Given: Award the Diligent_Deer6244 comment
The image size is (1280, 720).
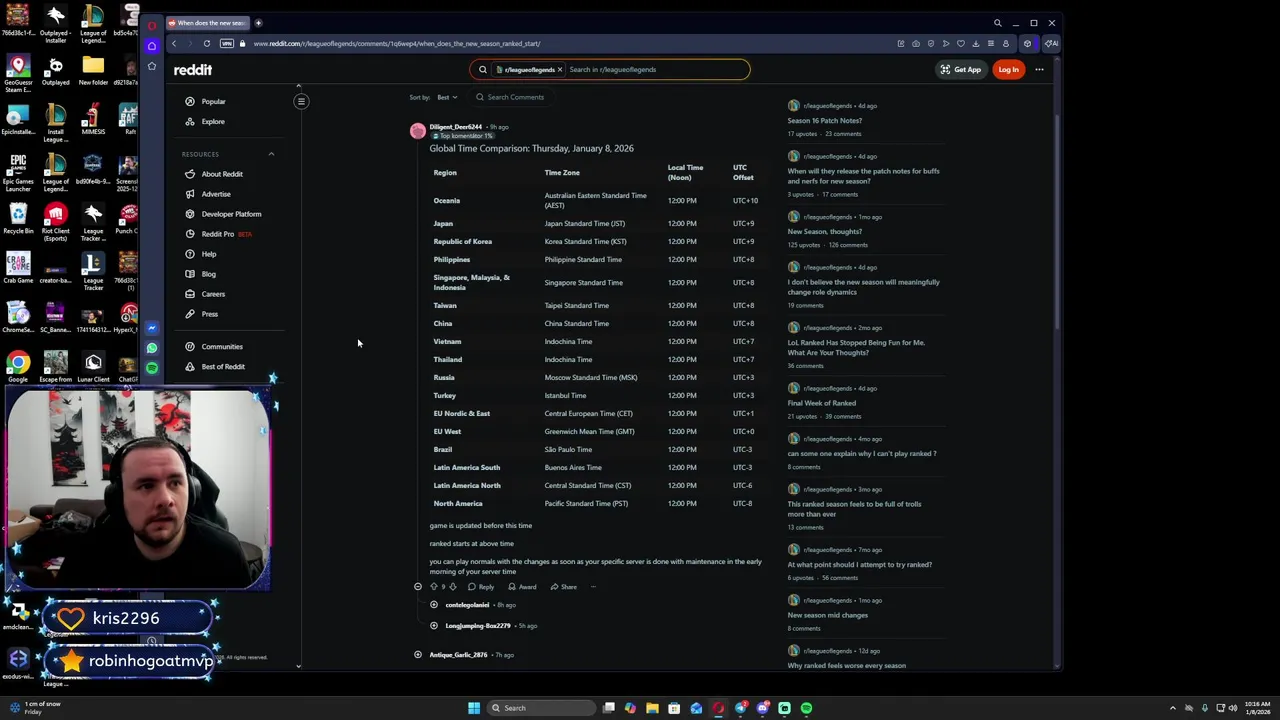Looking at the screenshot, I should (522, 587).
